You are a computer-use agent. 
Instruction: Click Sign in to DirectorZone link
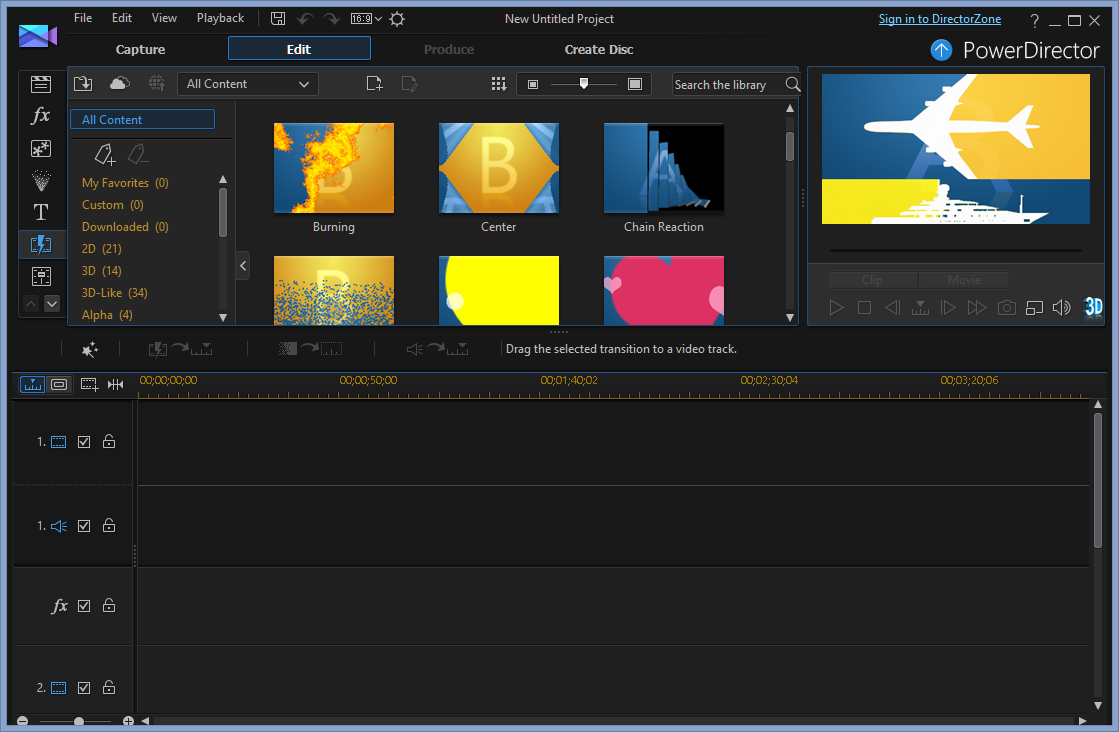click(x=940, y=19)
